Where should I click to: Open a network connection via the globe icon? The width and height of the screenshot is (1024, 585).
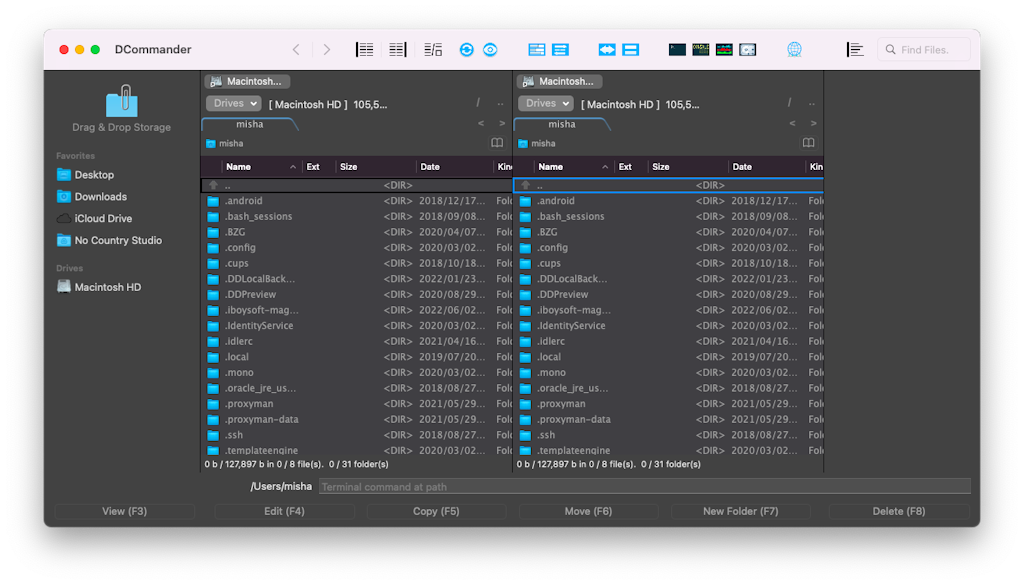(794, 48)
